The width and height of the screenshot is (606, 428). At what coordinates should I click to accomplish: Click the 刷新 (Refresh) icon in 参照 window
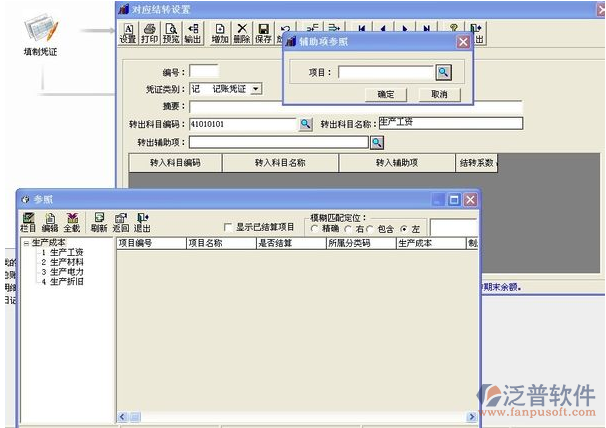tap(98, 222)
